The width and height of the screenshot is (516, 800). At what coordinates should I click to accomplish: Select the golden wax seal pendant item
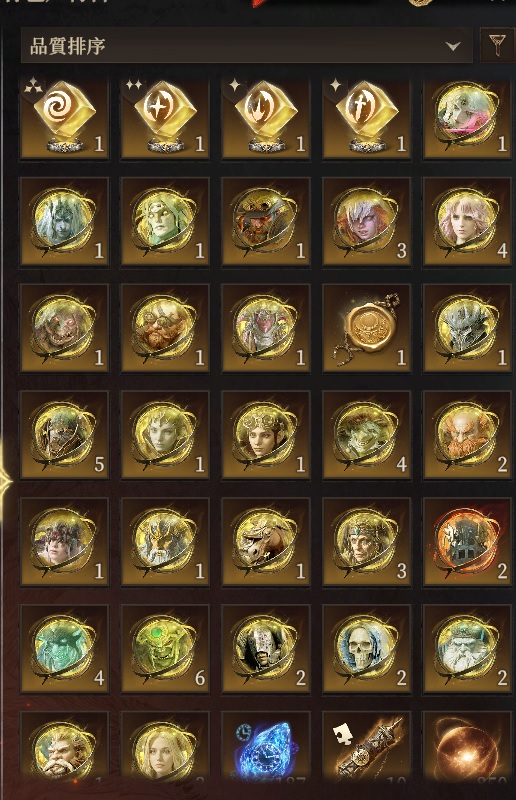coord(366,328)
